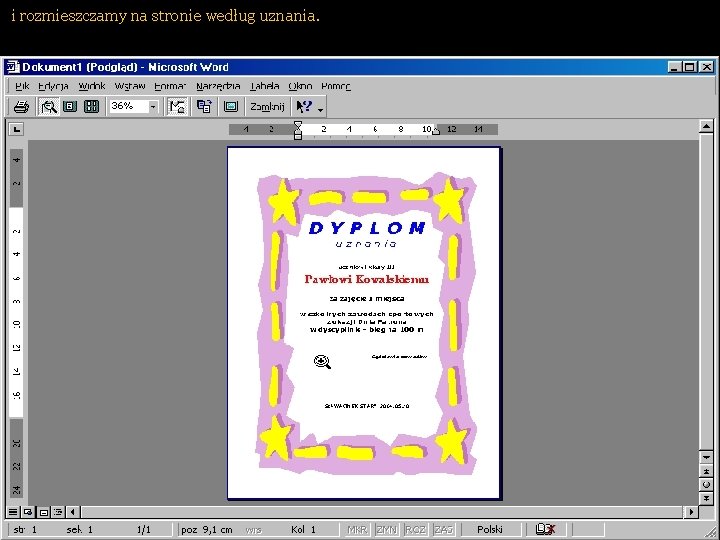Viewport: 720px width, 540px height.
Task: Maximize the Microsoft Word window
Action: point(689,67)
